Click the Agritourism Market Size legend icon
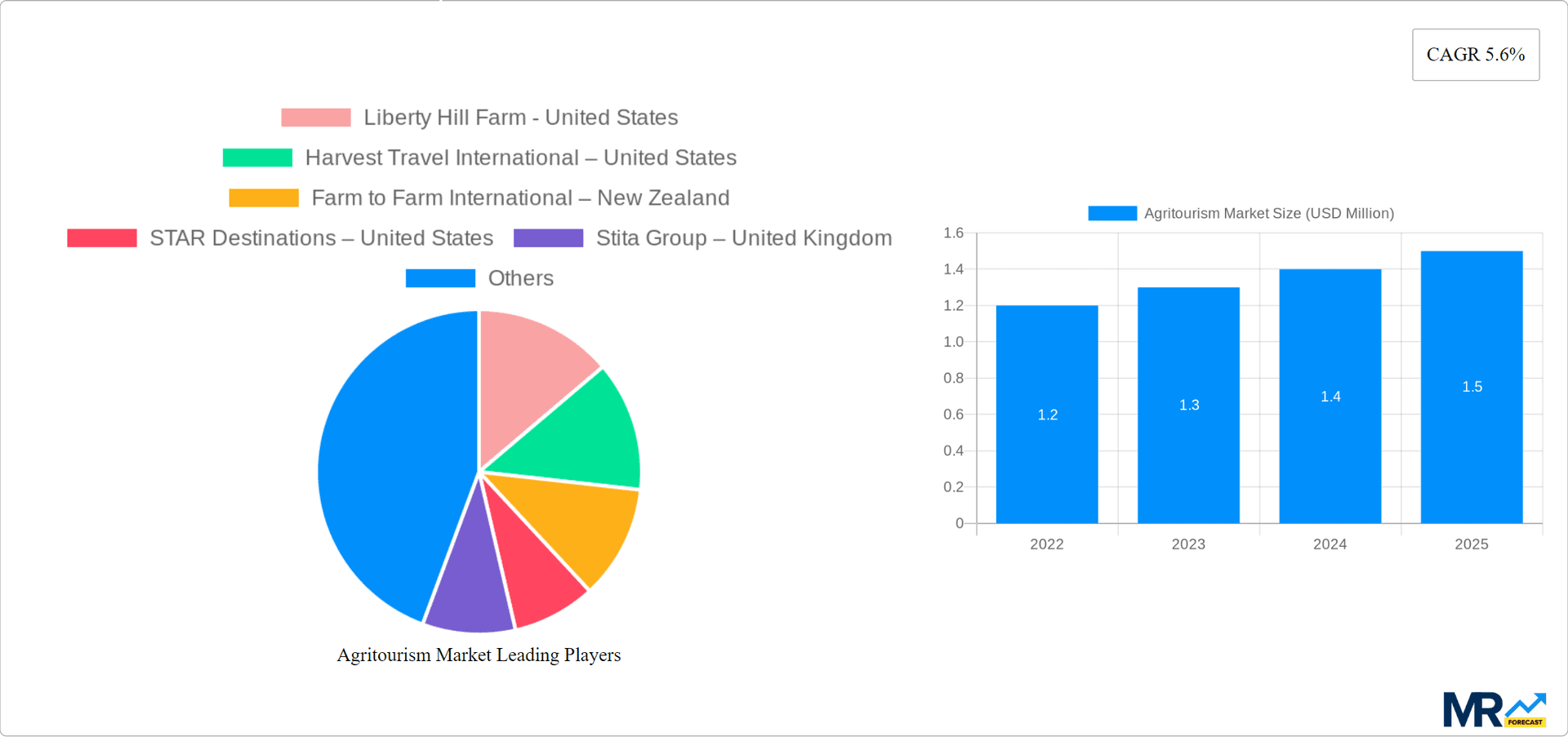 point(1112,213)
